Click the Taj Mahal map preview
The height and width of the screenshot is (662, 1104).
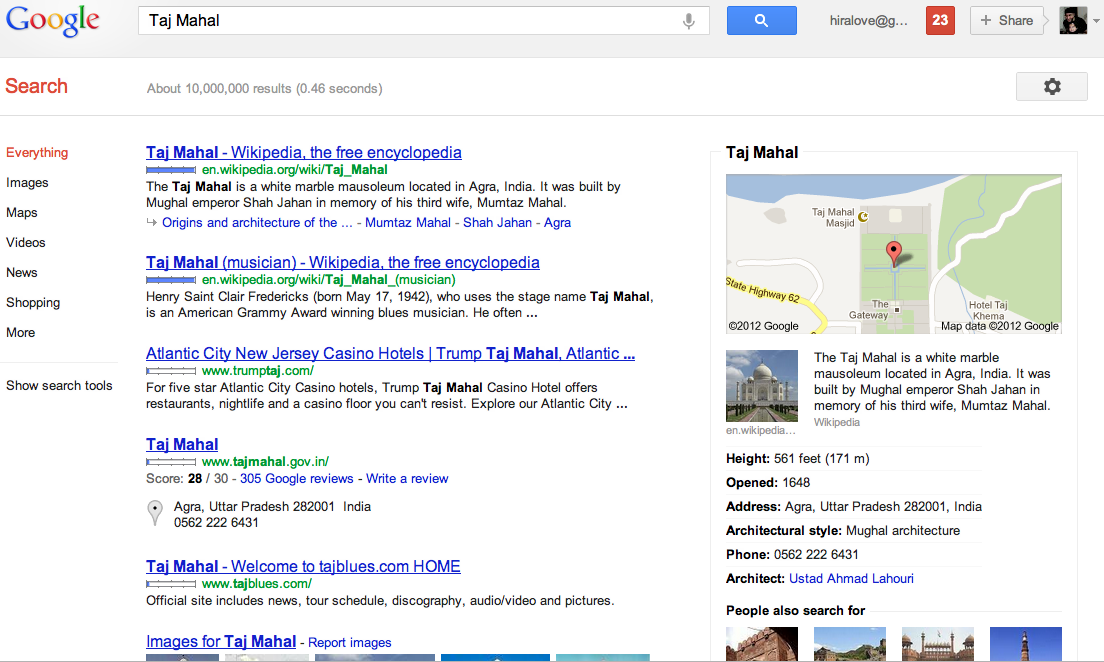click(893, 254)
